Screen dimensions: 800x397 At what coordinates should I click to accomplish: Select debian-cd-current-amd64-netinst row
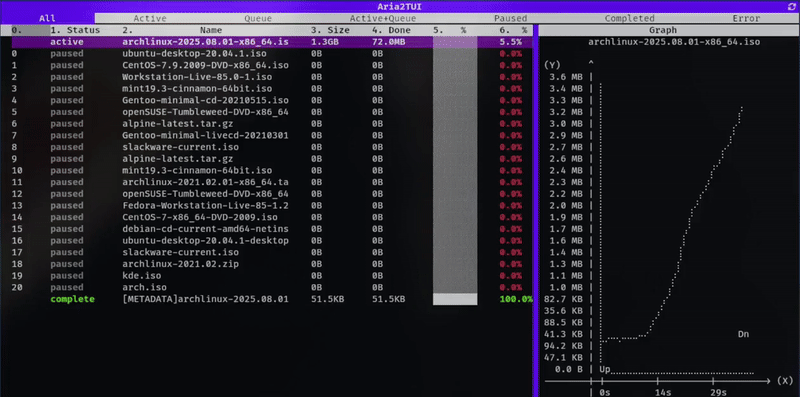271,229
